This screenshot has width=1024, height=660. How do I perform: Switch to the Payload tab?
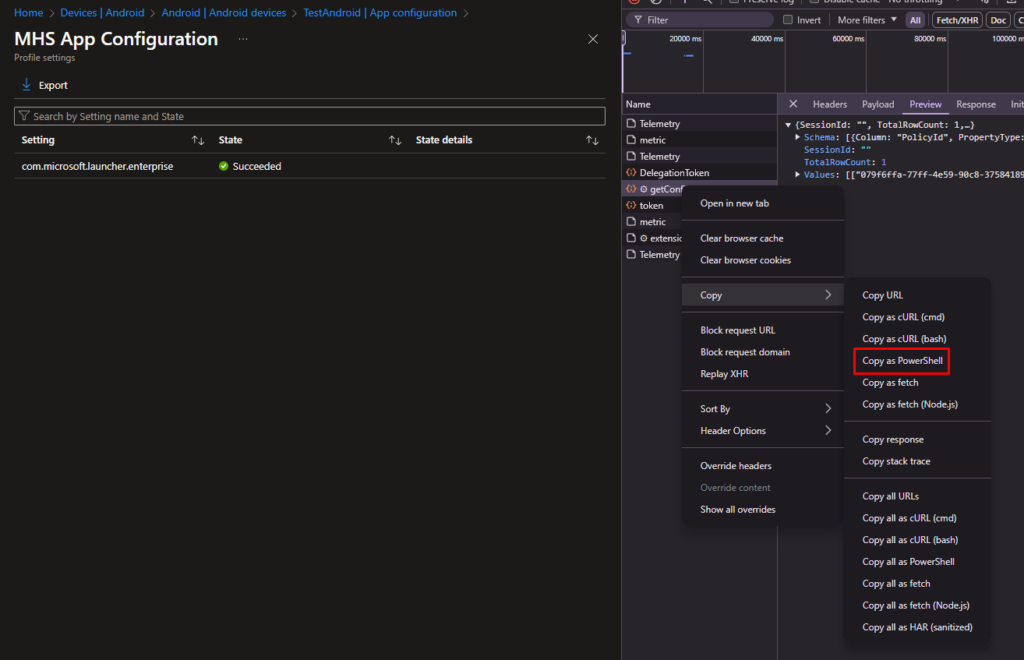click(878, 104)
